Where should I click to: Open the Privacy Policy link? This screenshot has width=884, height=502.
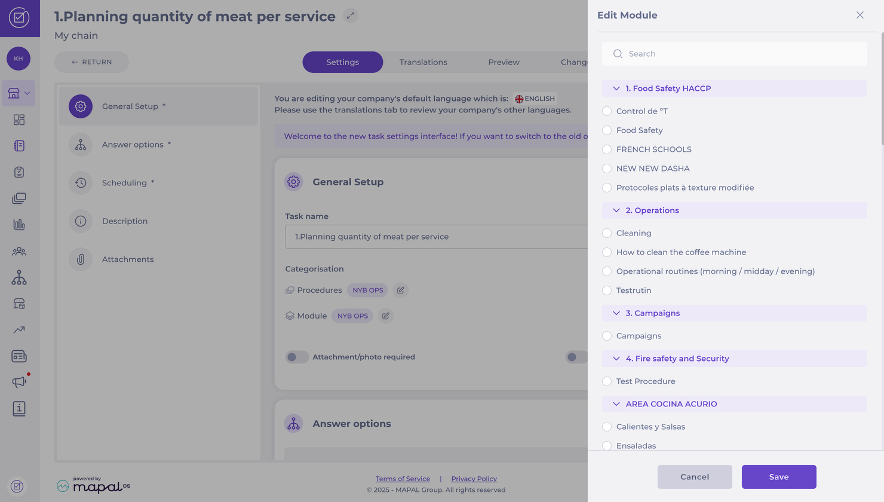tap(473, 479)
